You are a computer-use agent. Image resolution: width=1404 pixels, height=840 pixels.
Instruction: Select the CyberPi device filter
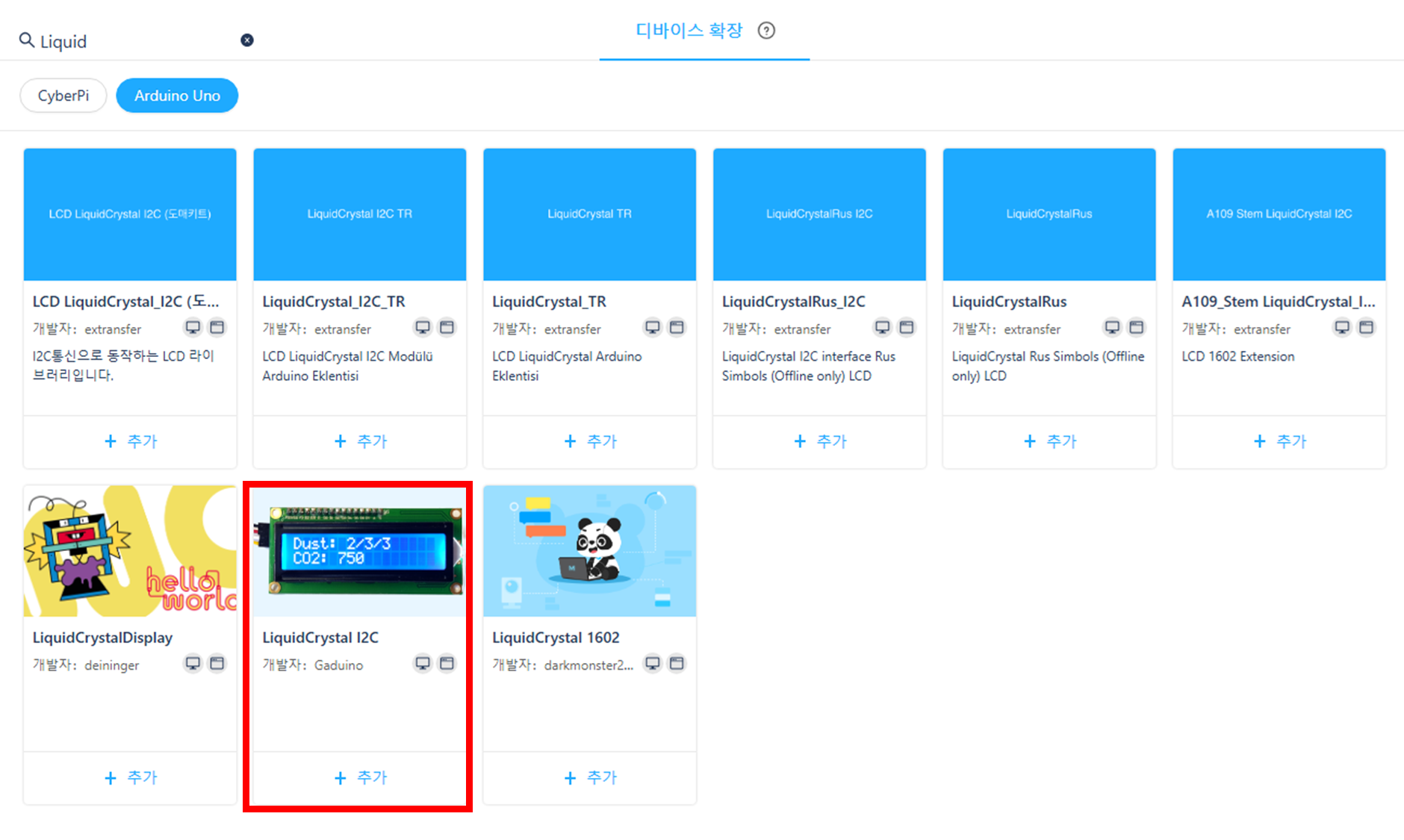pos(63,96)
